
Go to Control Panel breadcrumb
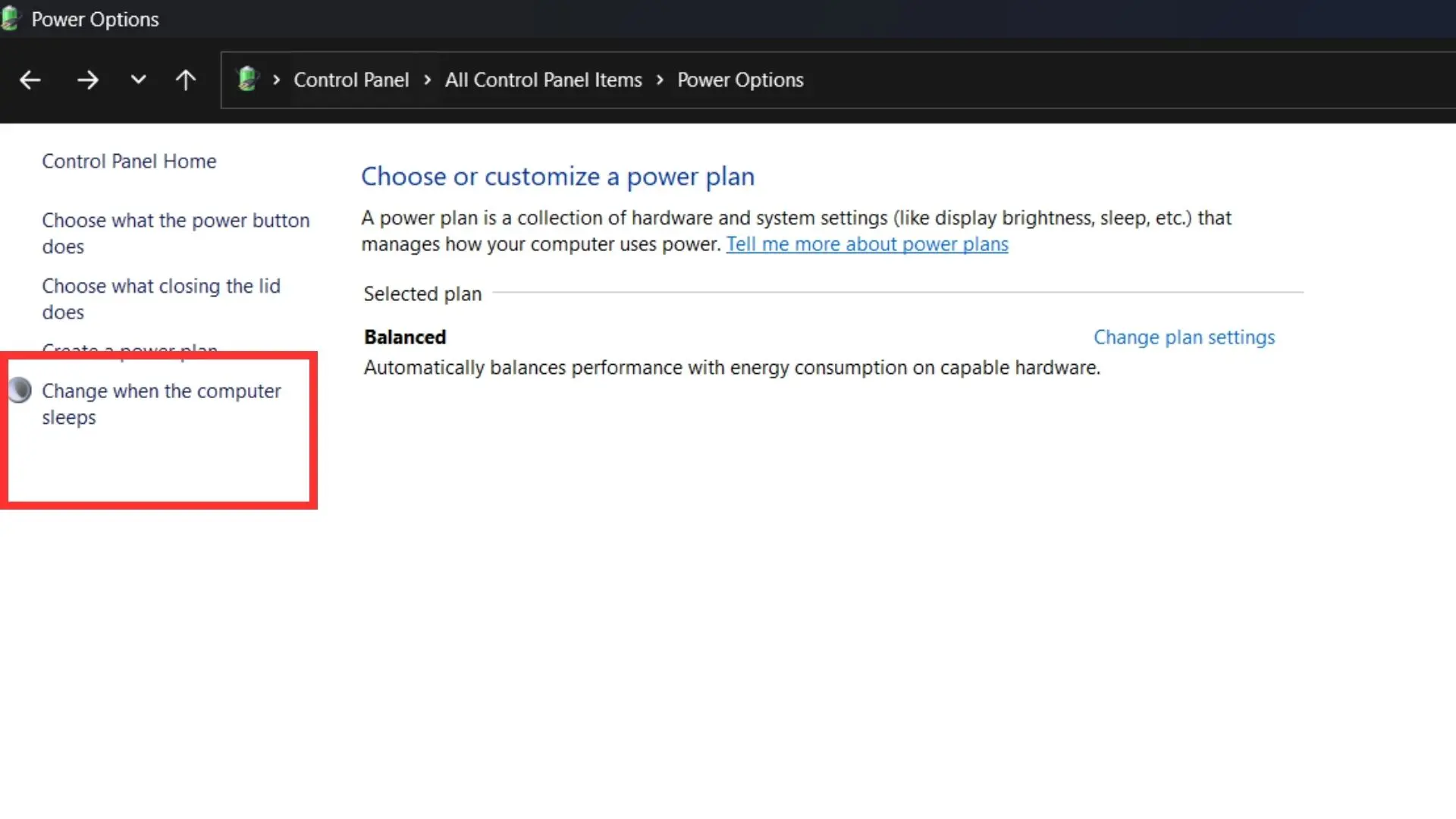click(351, 80)
